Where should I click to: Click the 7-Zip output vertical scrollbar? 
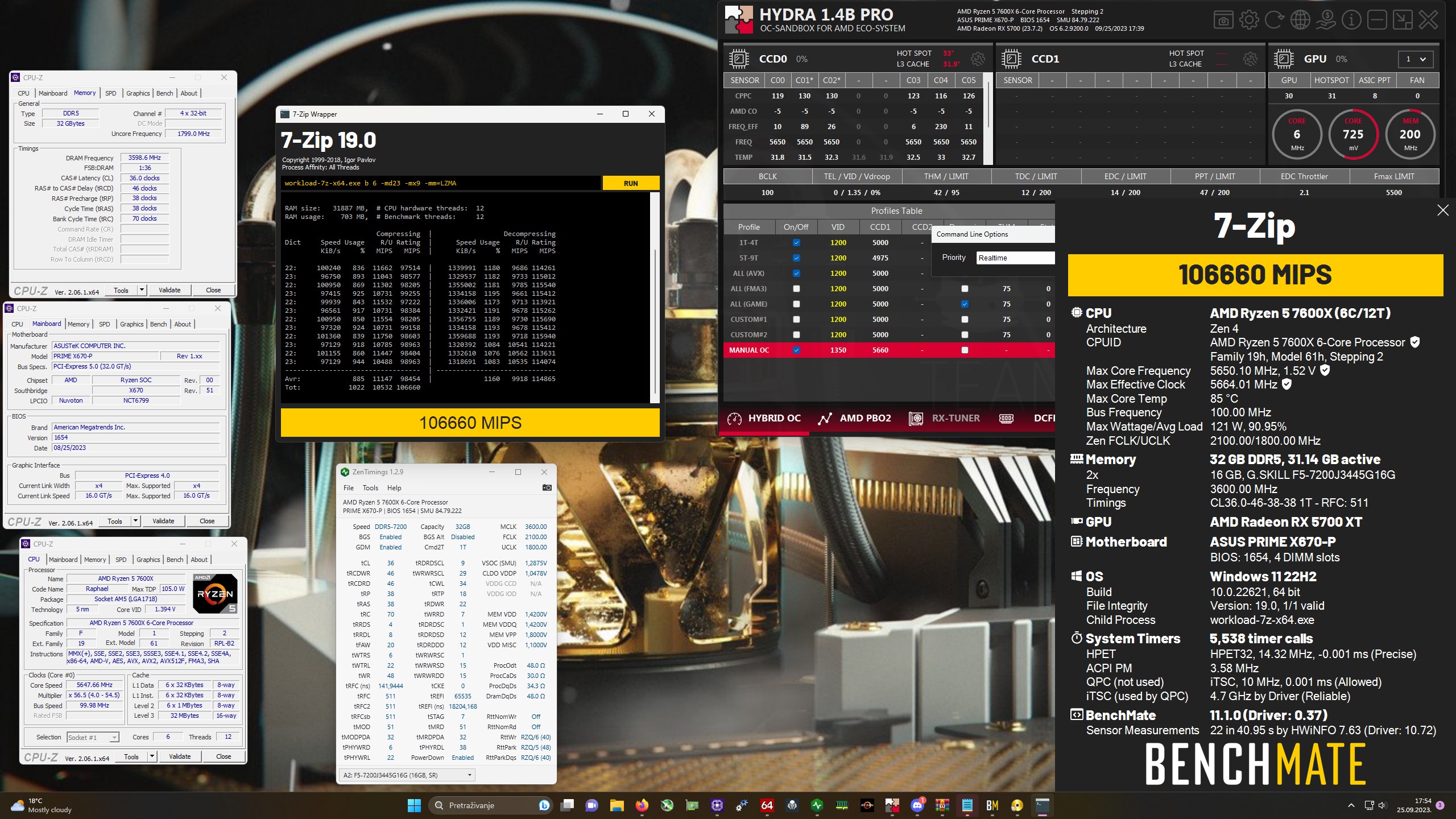coord(655,297)
